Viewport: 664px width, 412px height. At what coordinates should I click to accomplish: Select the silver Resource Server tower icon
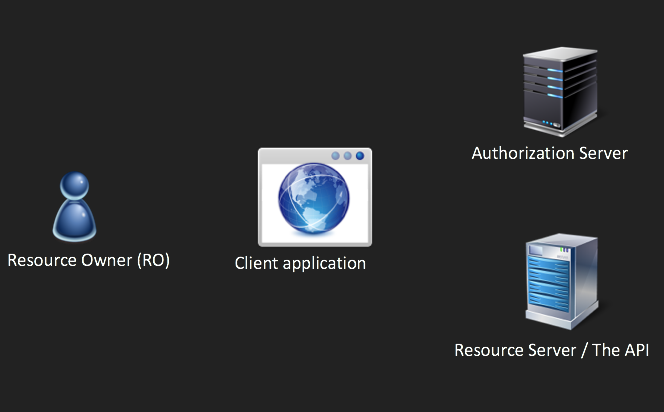561,282
